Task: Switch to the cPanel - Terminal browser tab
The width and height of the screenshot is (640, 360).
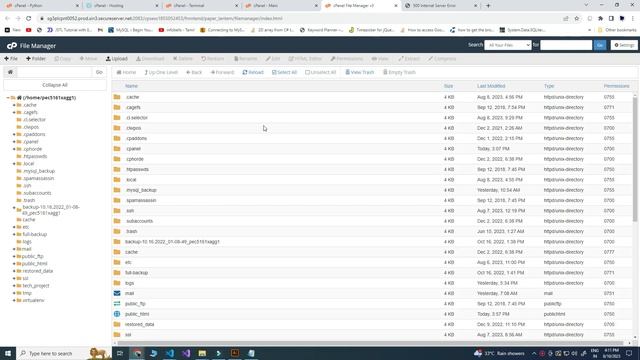Action: (x=202, y=6)
